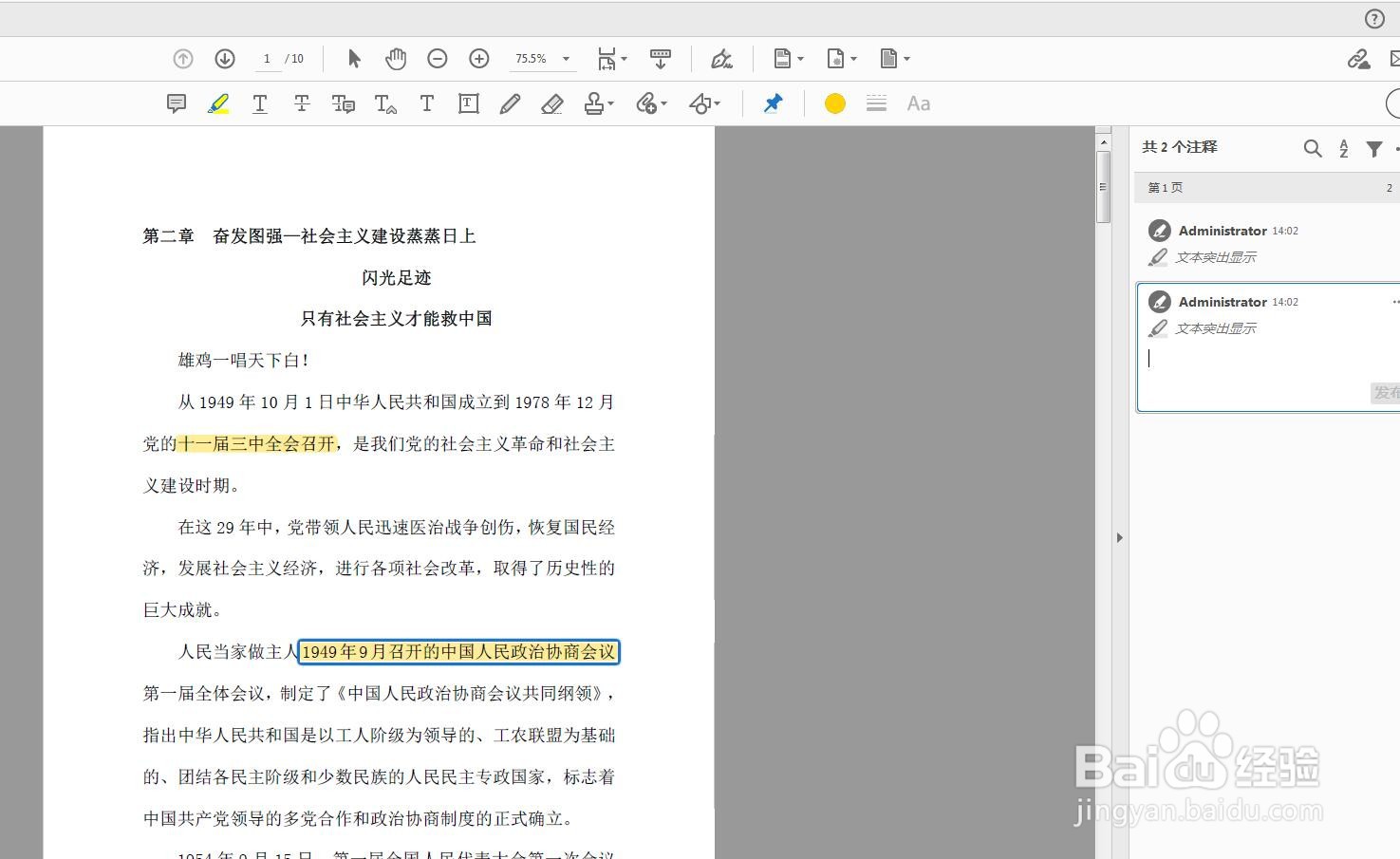The width and height of the screenshot is (1400, 859).
Task: Activate the hand pan tool
Action: (396, 59)
